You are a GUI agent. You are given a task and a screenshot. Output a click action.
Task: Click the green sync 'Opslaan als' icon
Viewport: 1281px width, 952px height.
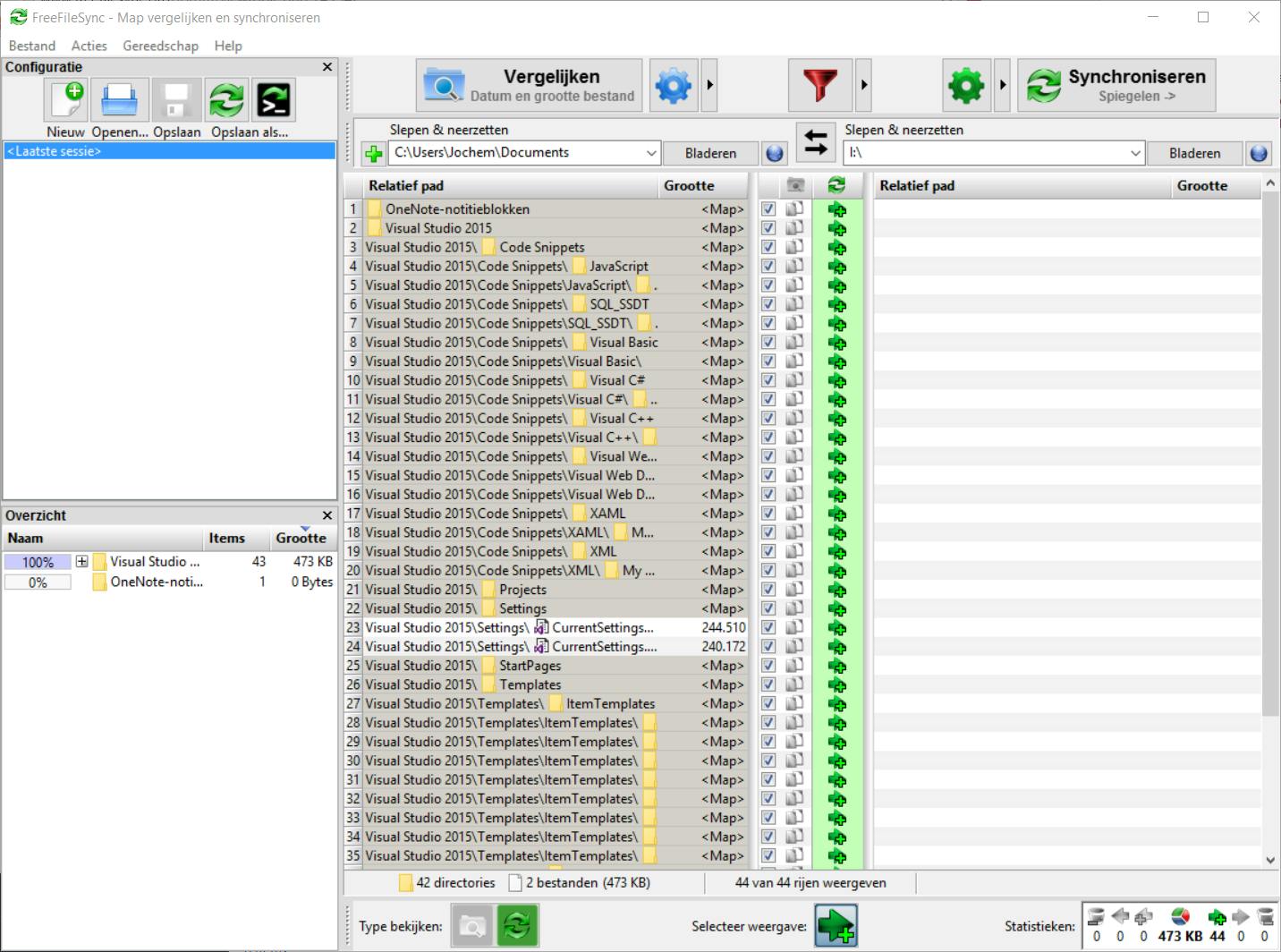(227, 100)
